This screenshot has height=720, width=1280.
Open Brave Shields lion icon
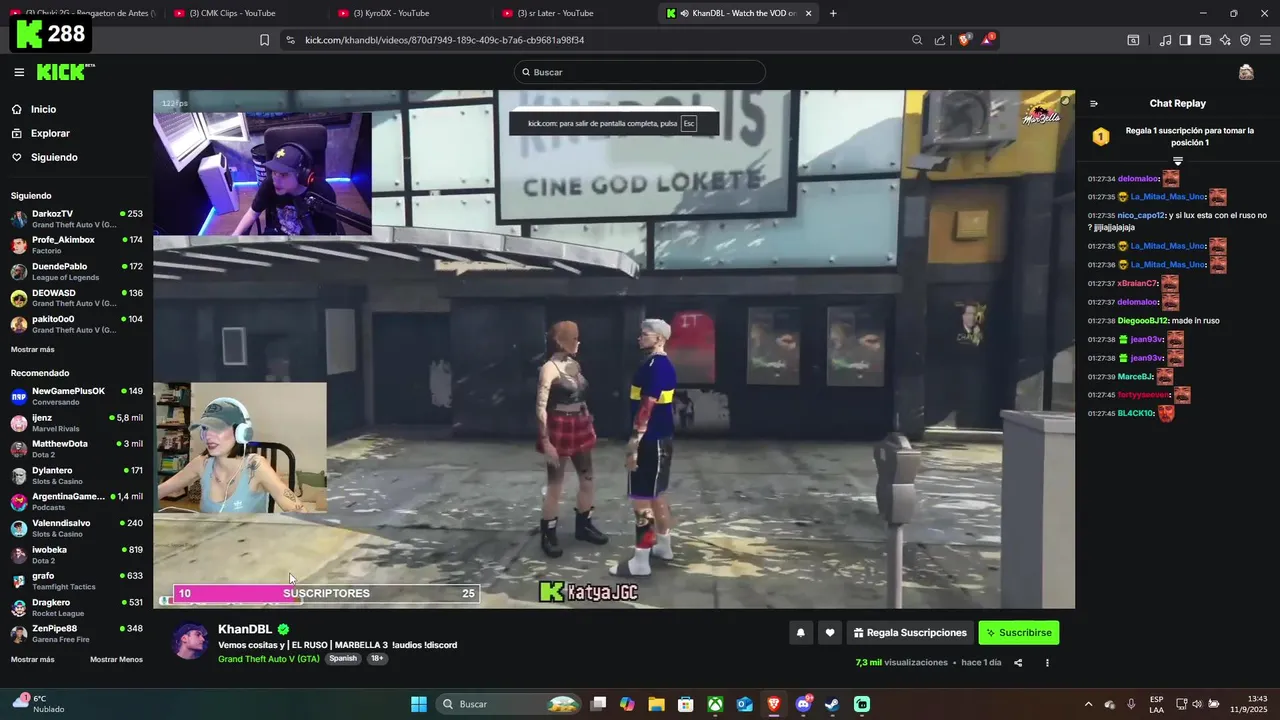tap(965, 40)
